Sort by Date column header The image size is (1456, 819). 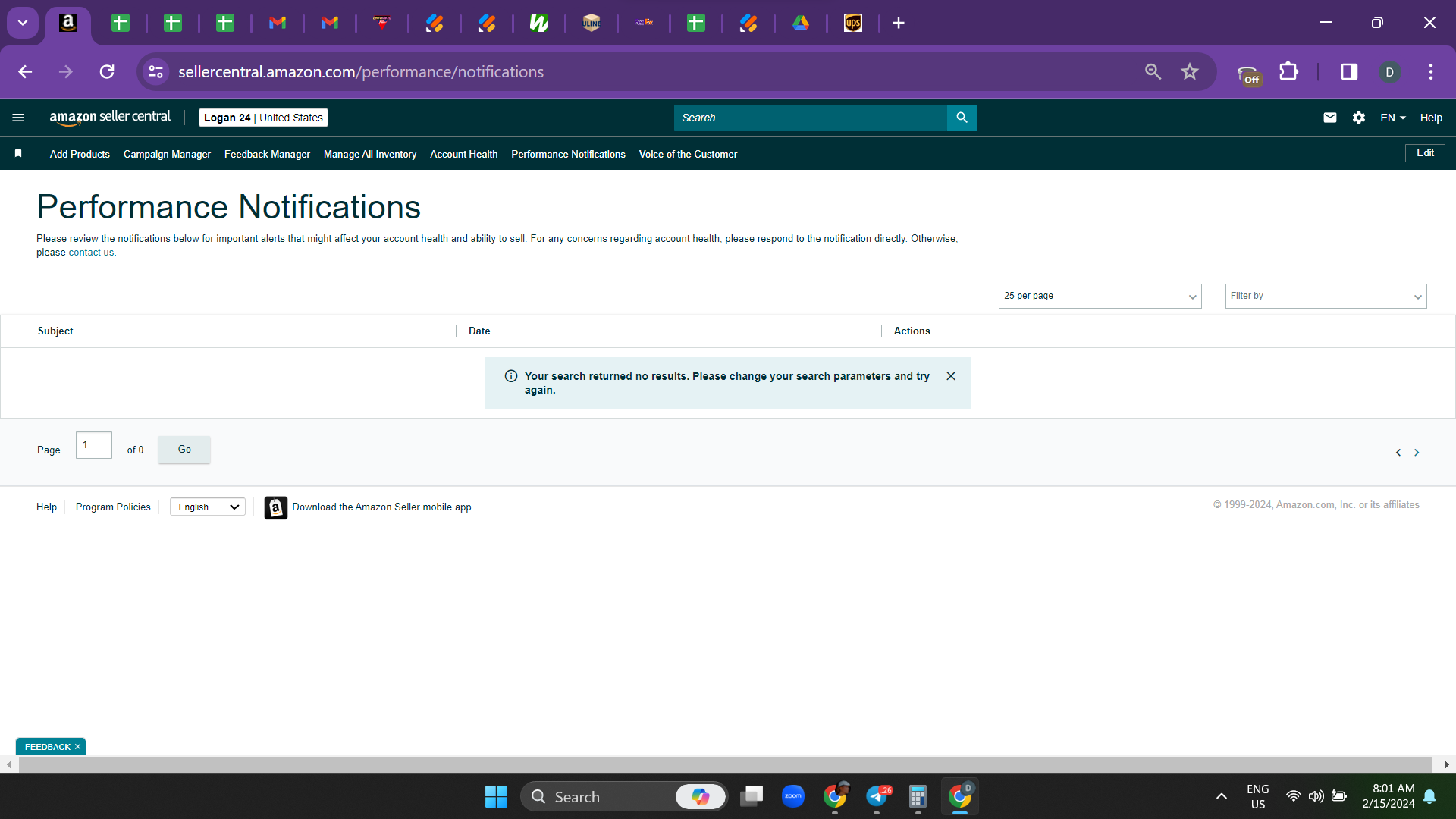point(479,331)
